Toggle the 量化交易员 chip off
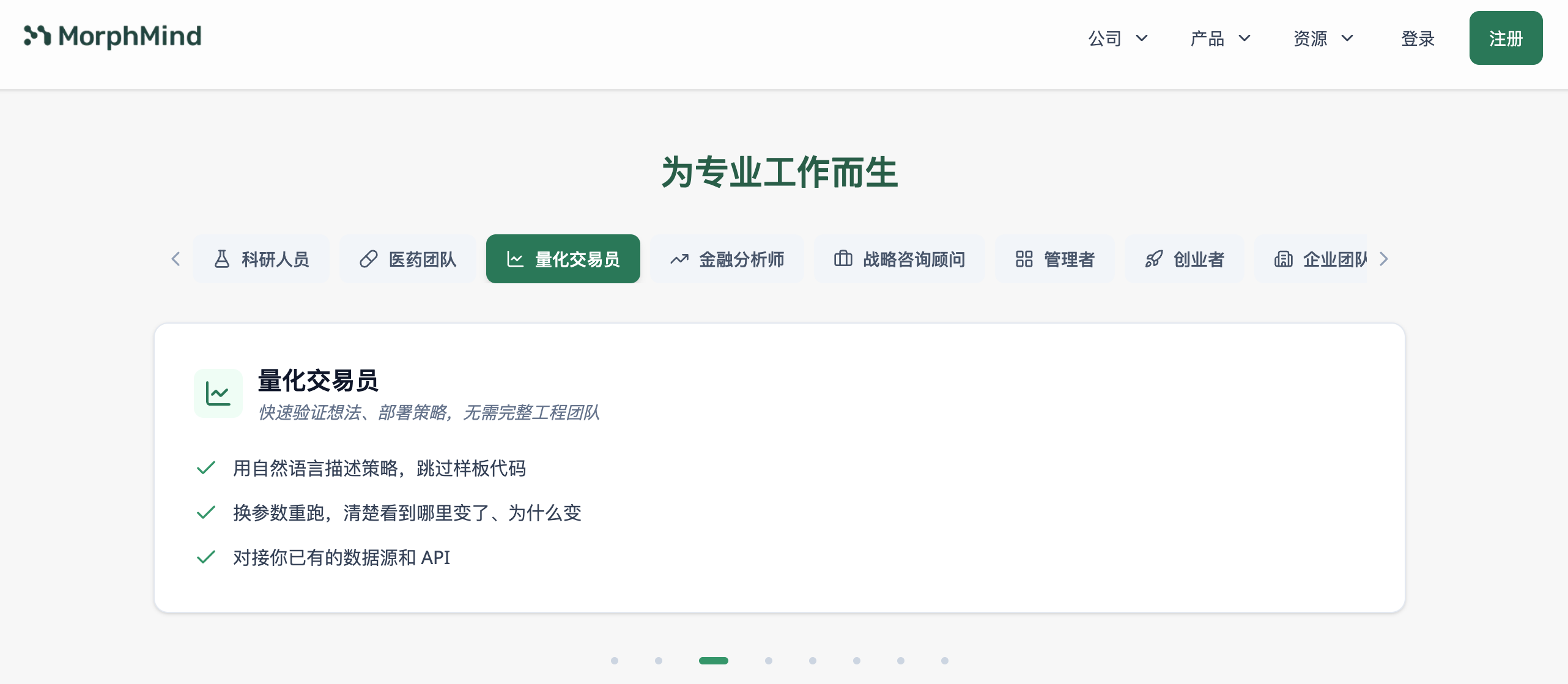 click(x=563, y=259)
